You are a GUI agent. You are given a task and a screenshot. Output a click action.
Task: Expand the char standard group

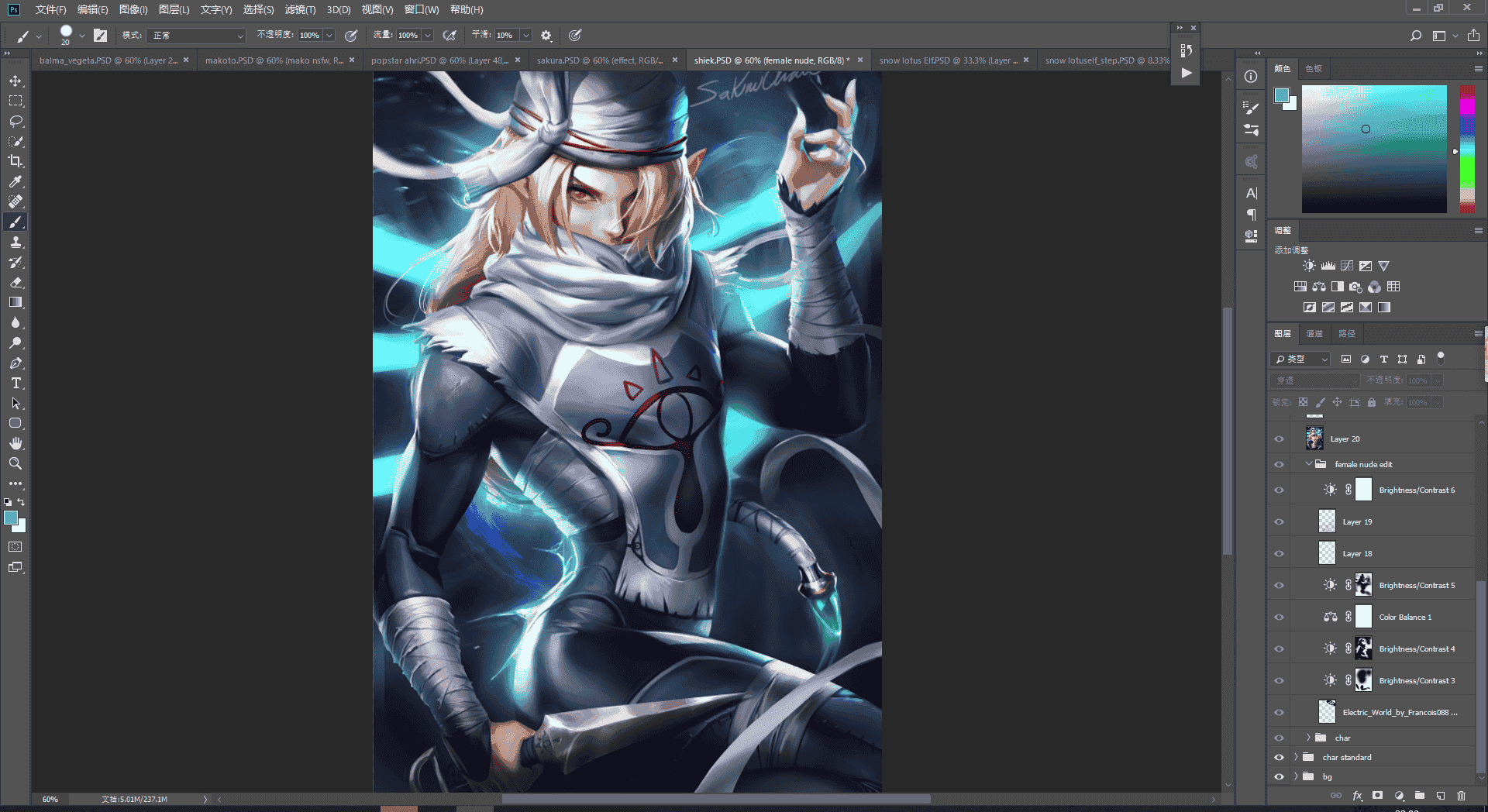click(x=1296, y=757)
